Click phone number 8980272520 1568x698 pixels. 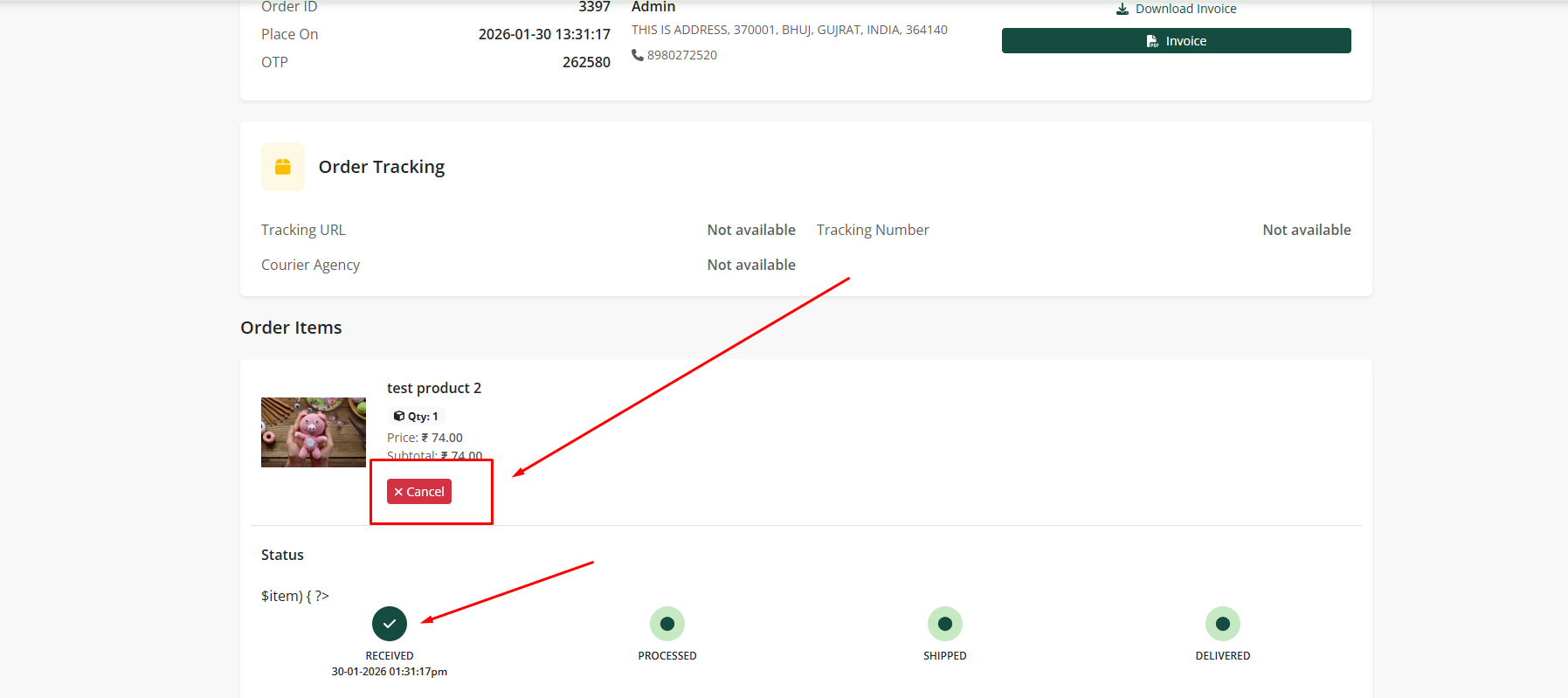(682, 55)
